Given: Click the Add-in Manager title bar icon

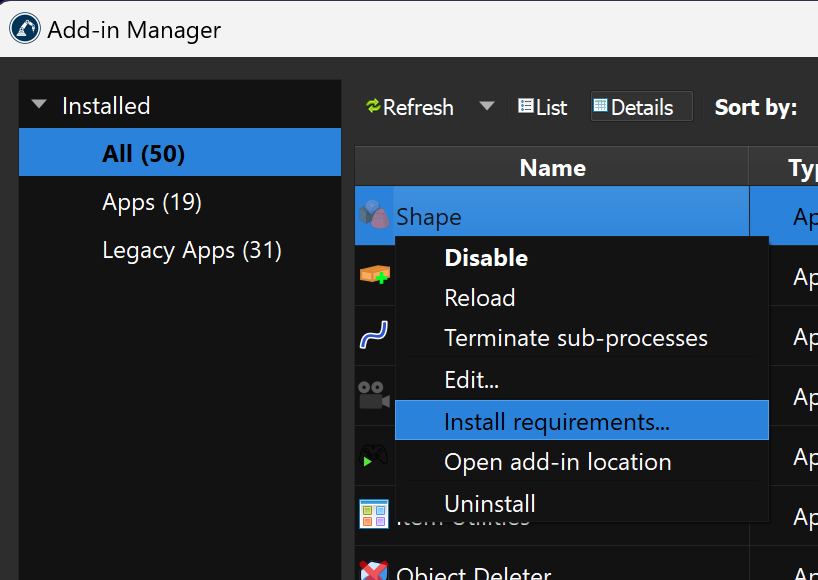Looking at the screenshot, I should point(25,29).
